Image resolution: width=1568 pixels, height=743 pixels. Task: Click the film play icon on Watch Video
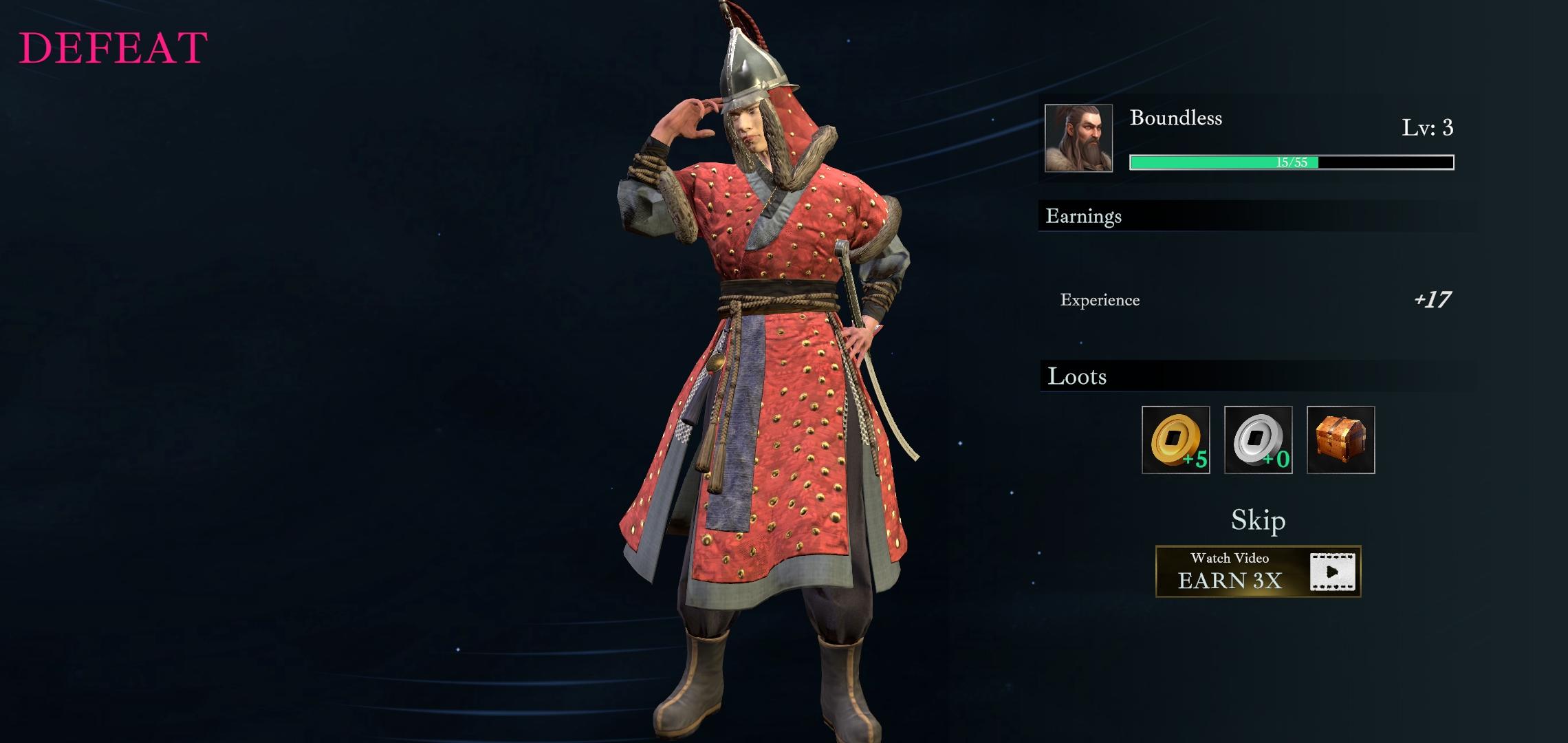coord(1332,572)
